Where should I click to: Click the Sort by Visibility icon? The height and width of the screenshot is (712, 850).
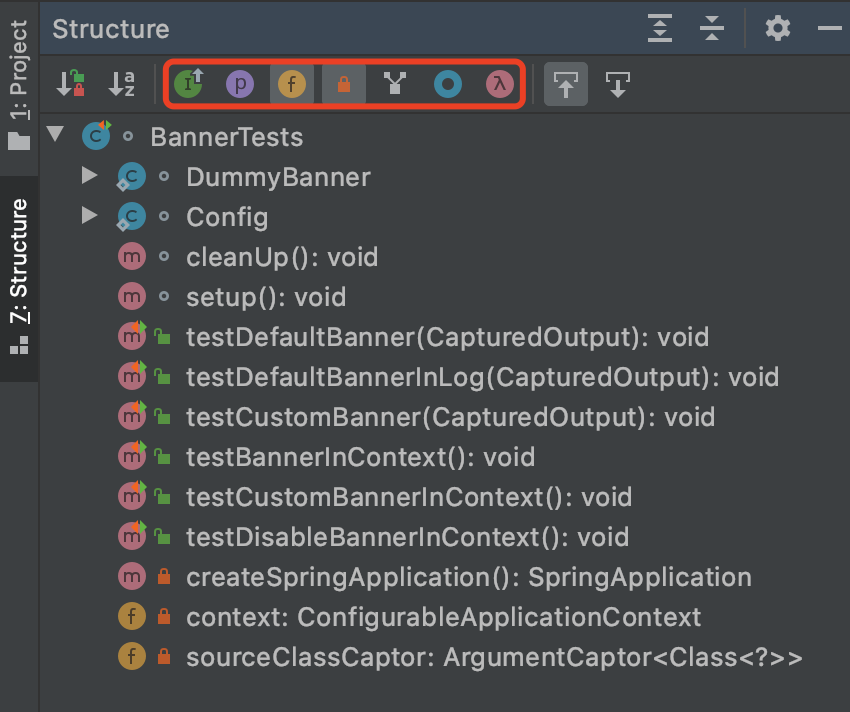tap(70, 85)
